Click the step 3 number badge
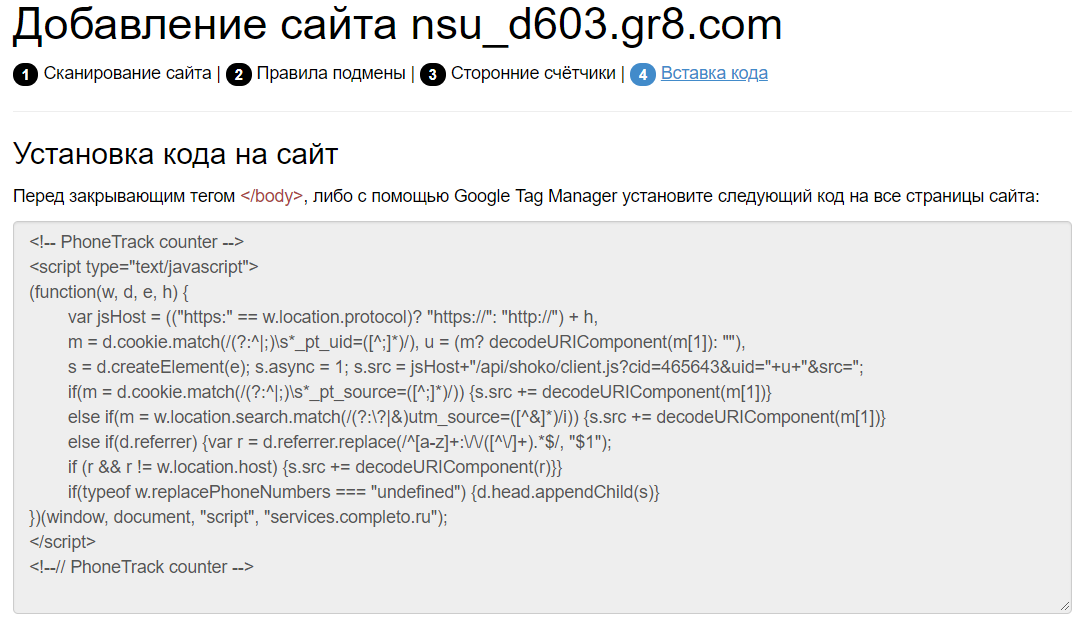This screenshot has width=1082, height=621. tap(432, 74)
